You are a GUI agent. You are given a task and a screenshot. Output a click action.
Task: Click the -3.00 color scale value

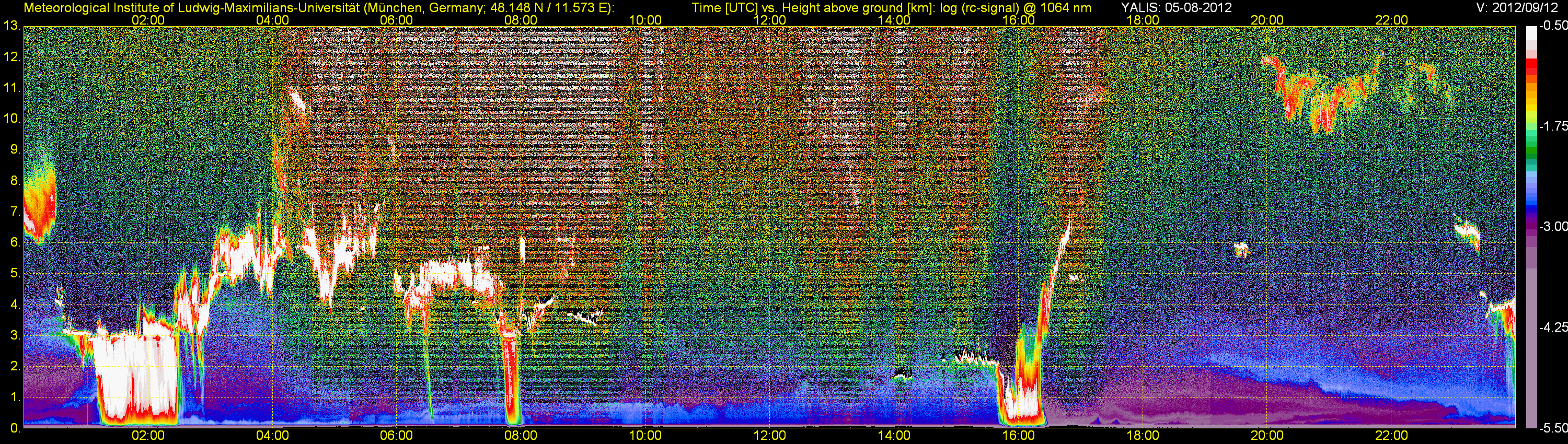1553,227
